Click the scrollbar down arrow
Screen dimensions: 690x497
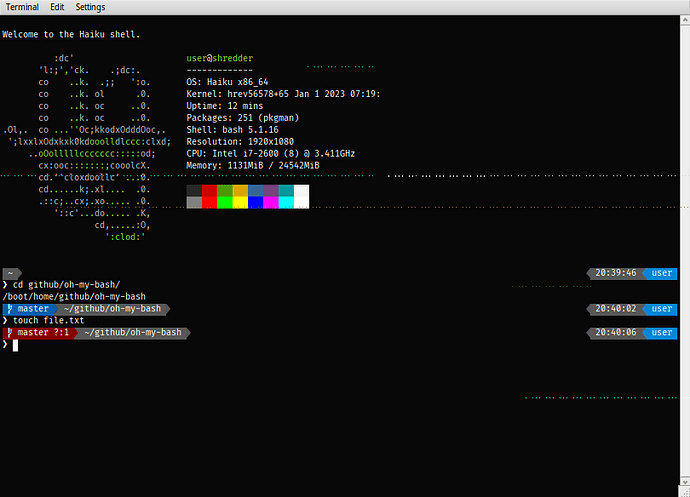coord(685,481)
